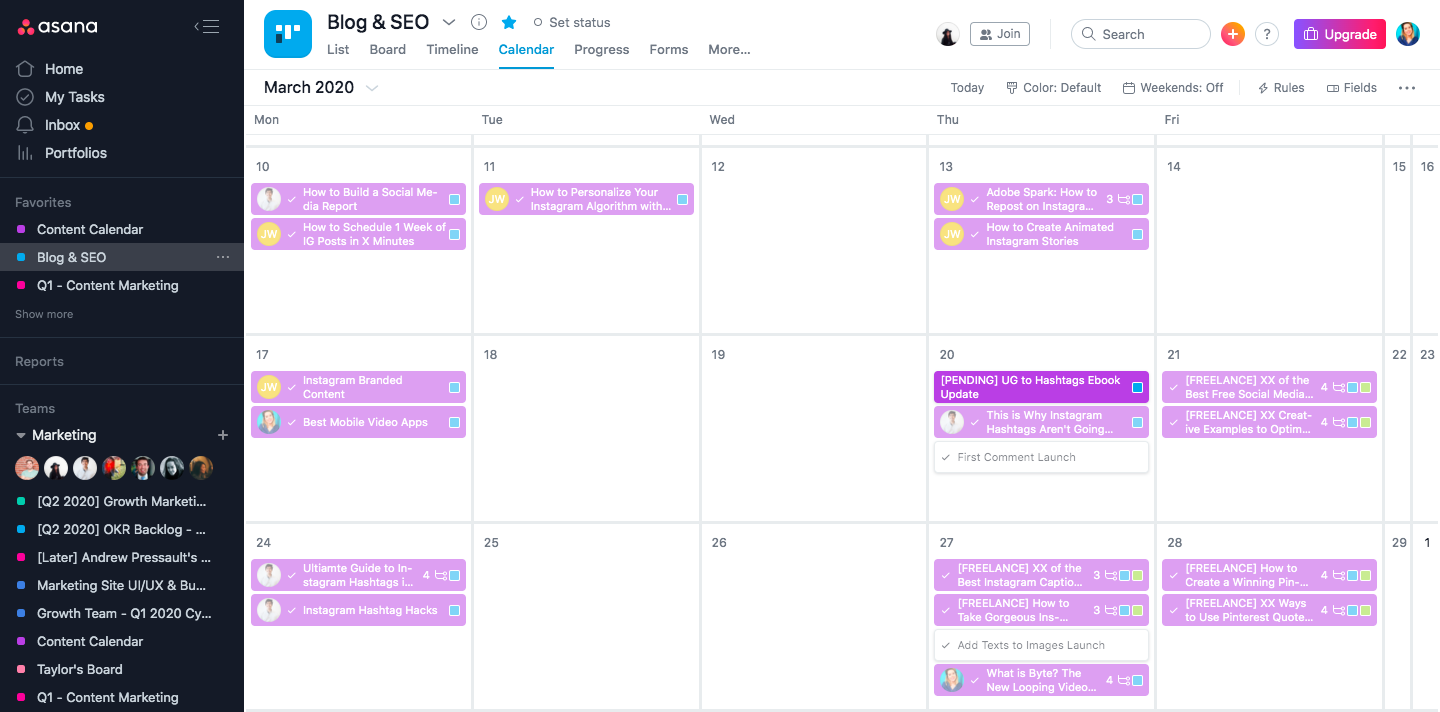
Task: Open Color: Default coloring options
Action: [x=1053, y=87]
